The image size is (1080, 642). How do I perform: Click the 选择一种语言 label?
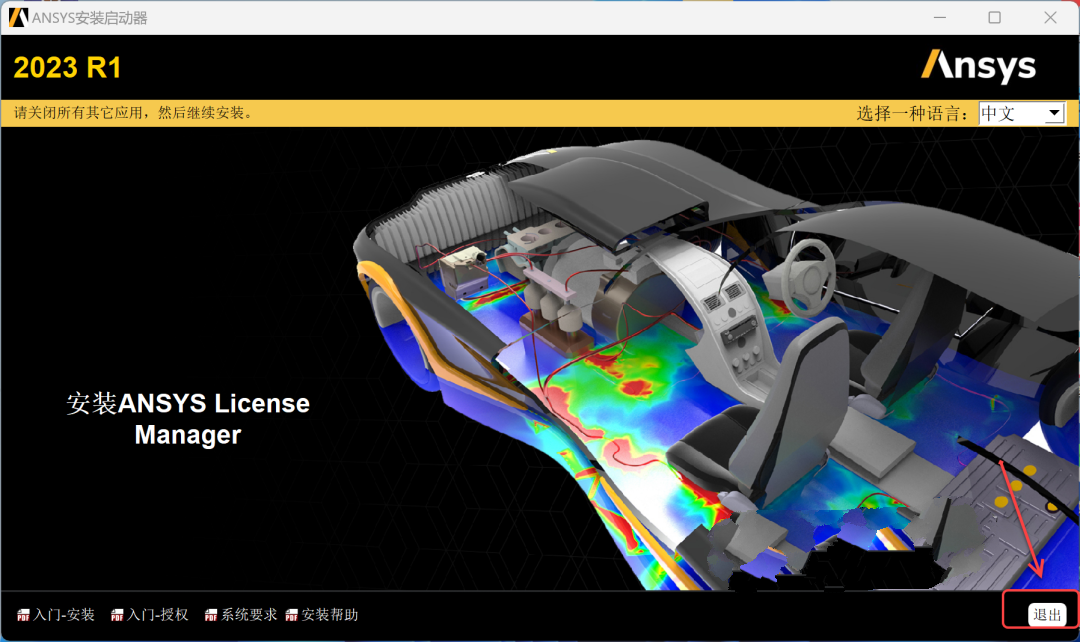click(x=913, y=114)
